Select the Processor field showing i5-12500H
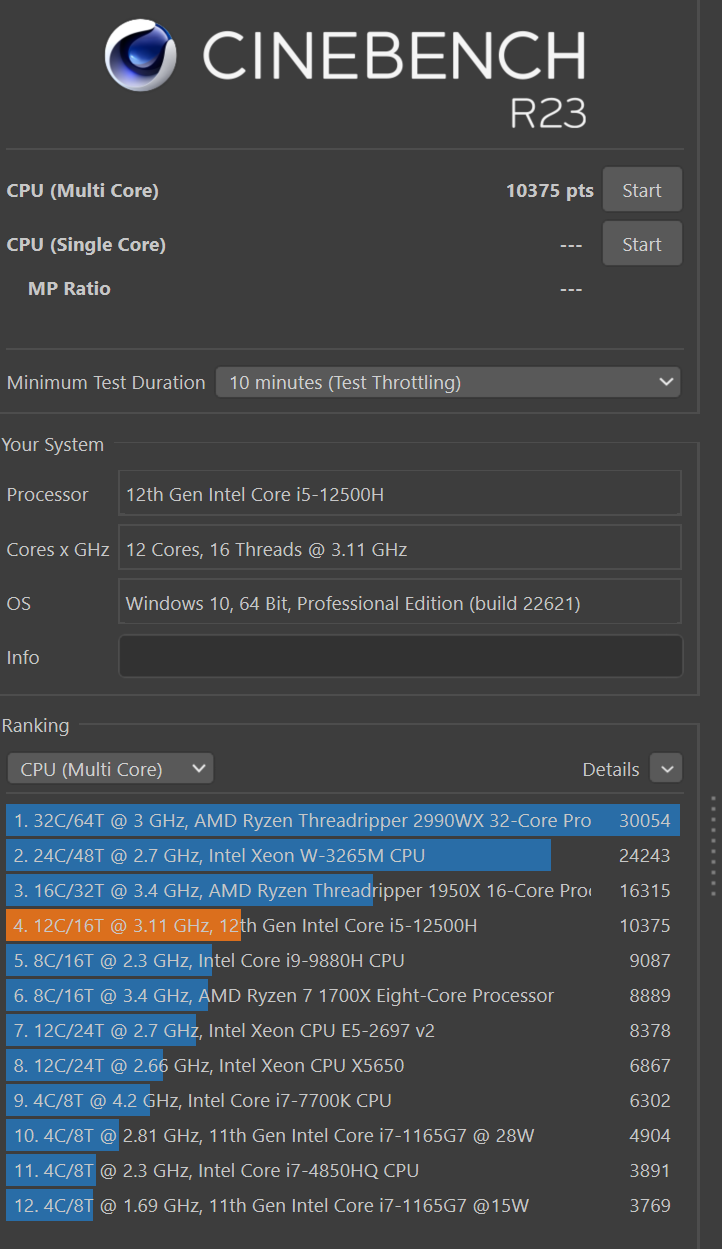This screenshot has height=1249, width=722. tap(400, 494)
